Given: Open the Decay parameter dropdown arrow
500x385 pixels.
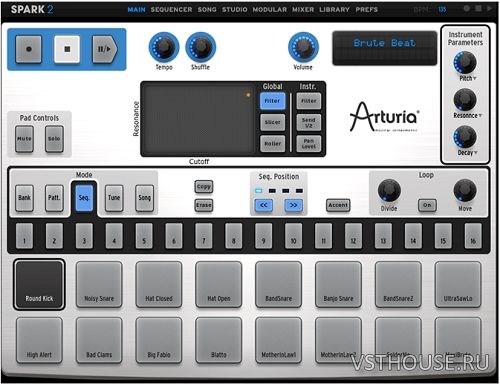Looking at the screenshot, I should click(476, 153).
